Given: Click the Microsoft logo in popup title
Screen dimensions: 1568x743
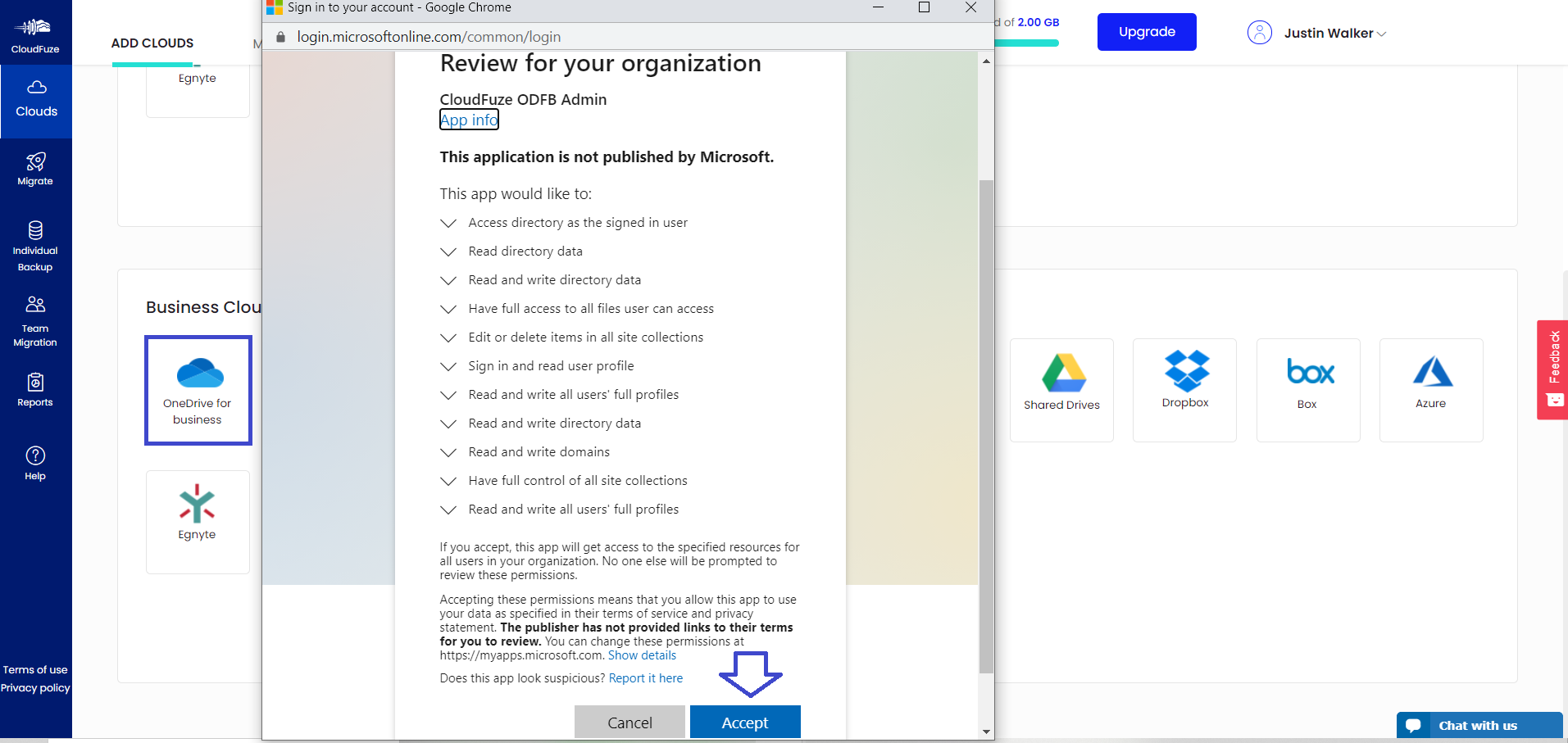Looking at the screenshot, I should pos(275,7).
